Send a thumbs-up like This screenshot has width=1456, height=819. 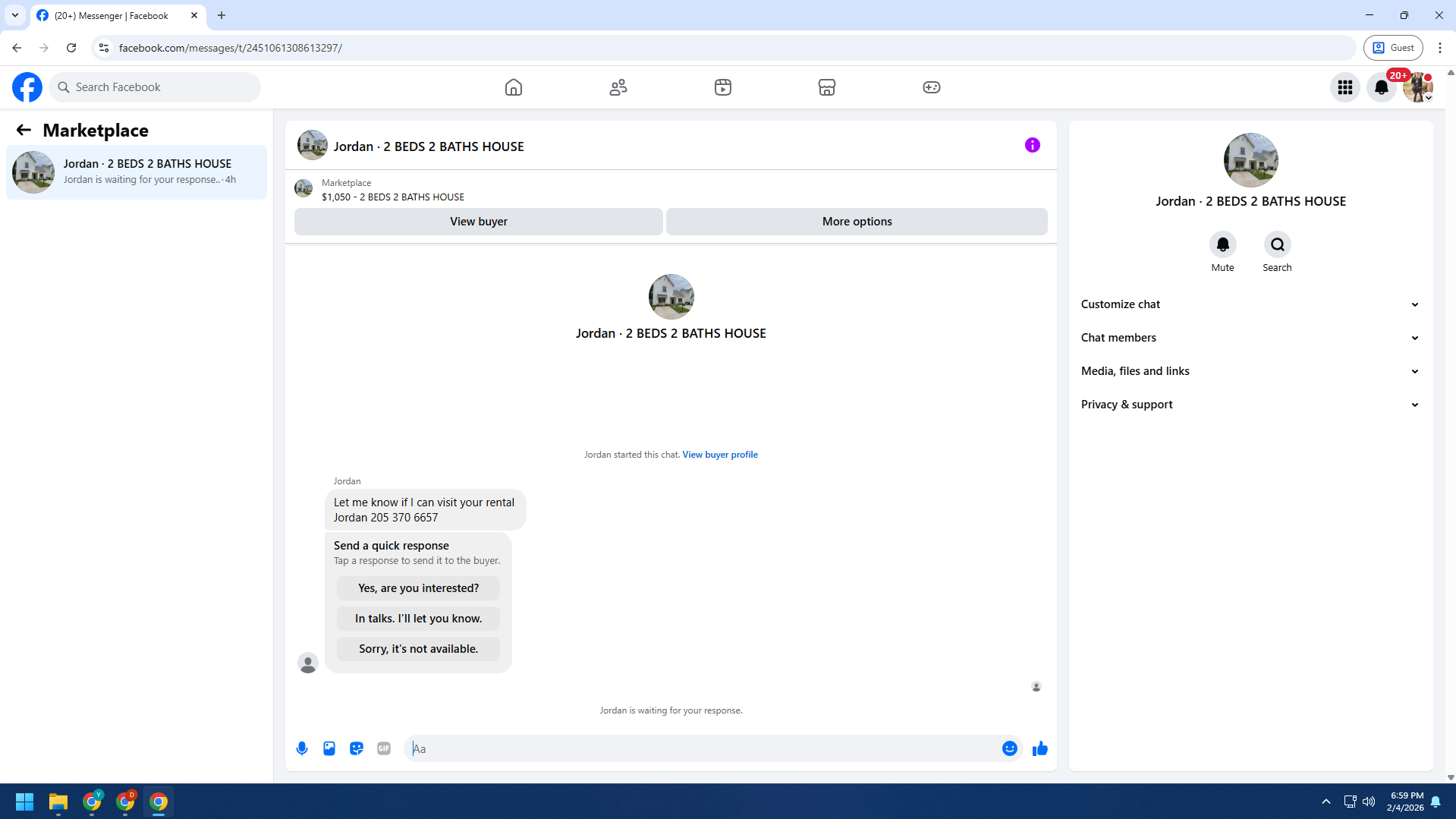(x=1040, y=748)
